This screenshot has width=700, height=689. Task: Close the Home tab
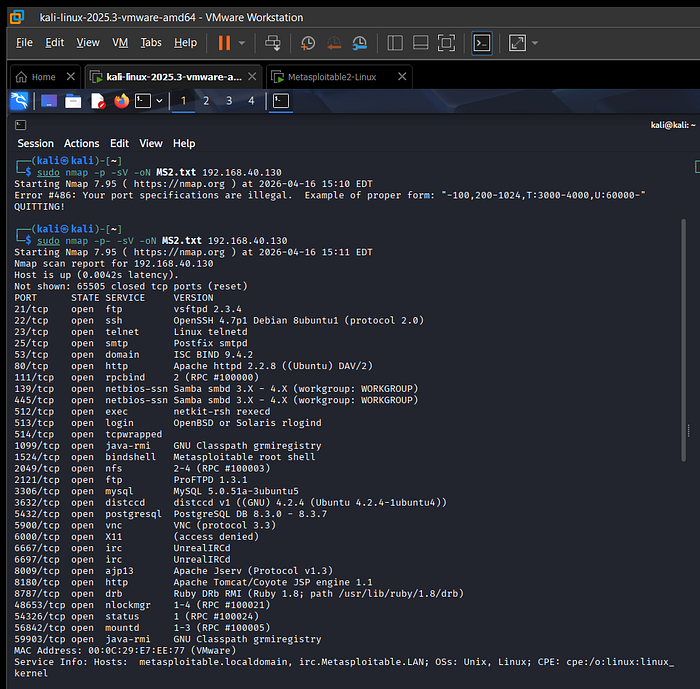tap(71, 76)
